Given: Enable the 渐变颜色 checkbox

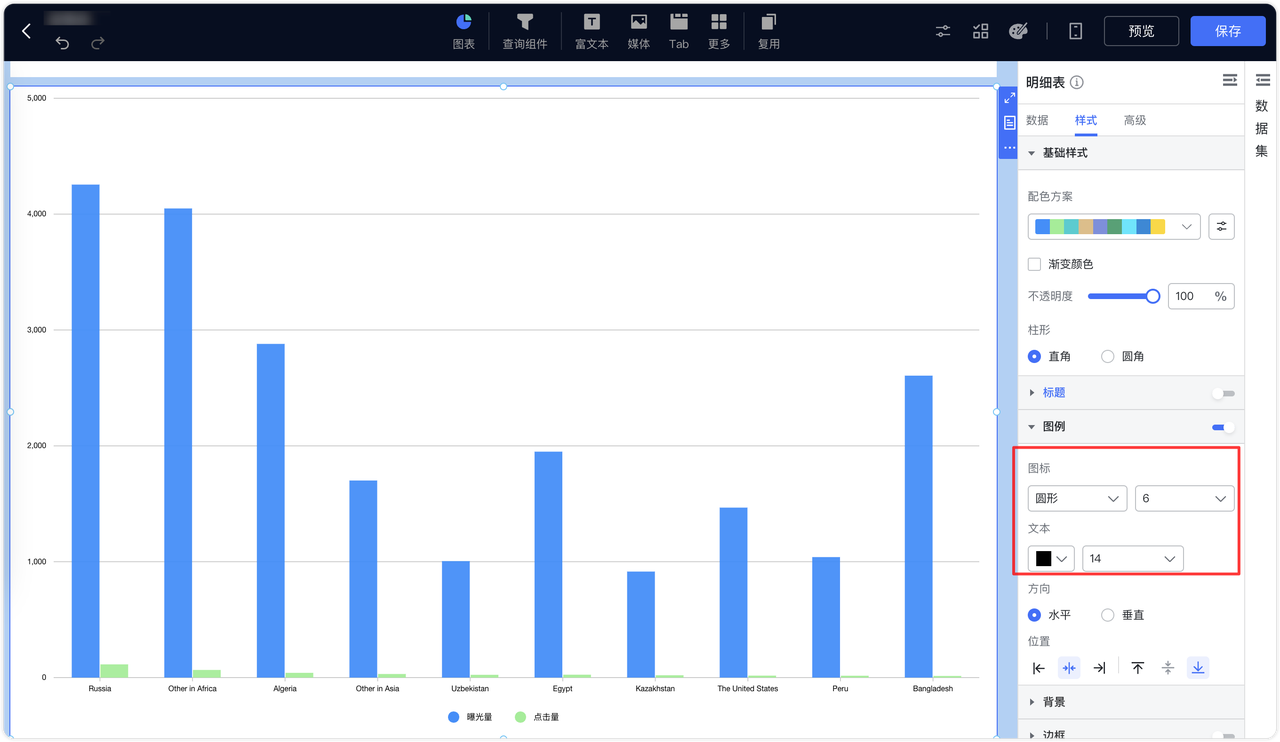Looking at the screenshot, I should (1035, 264).
